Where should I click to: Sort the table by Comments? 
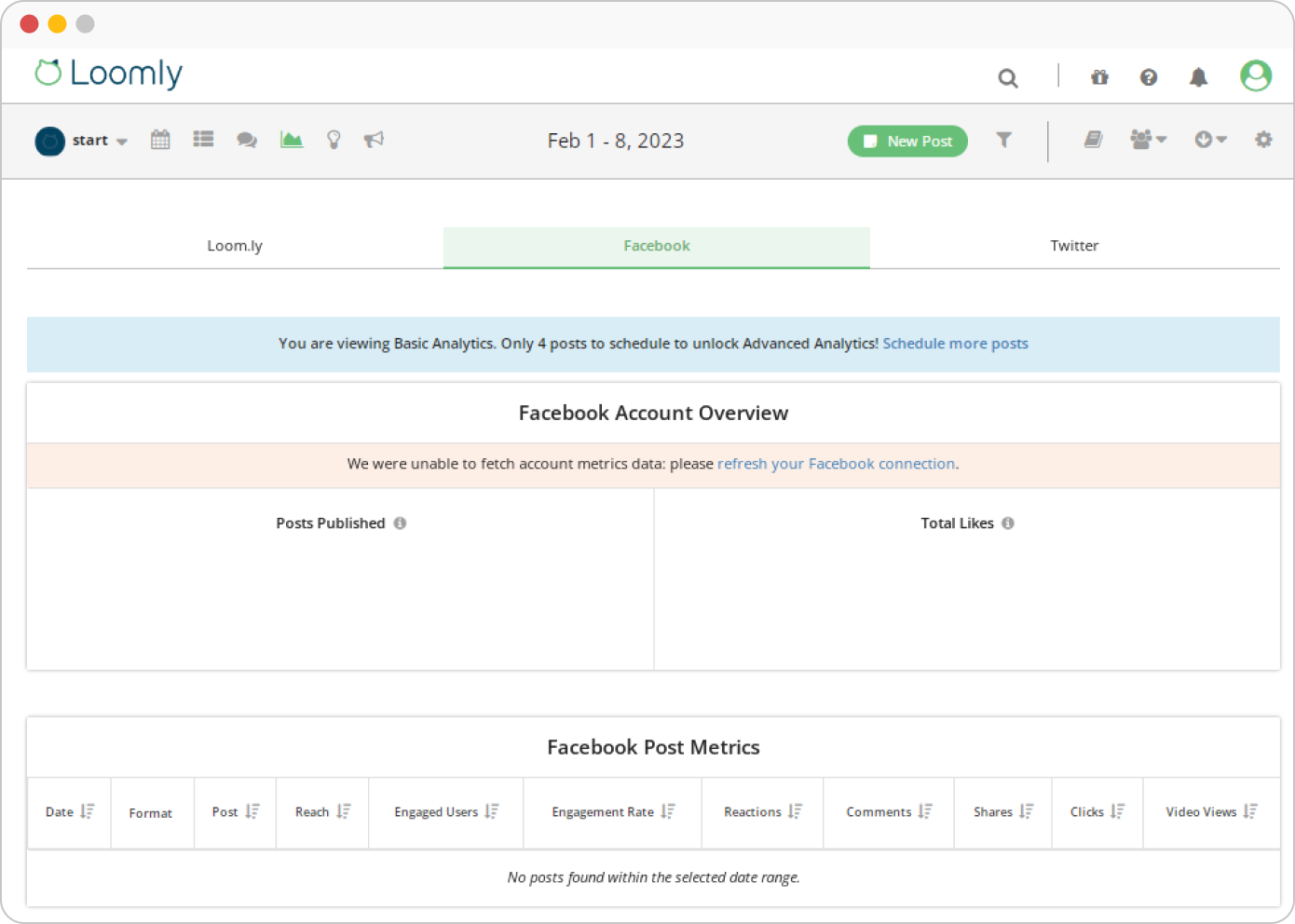[x=925, y=812]
